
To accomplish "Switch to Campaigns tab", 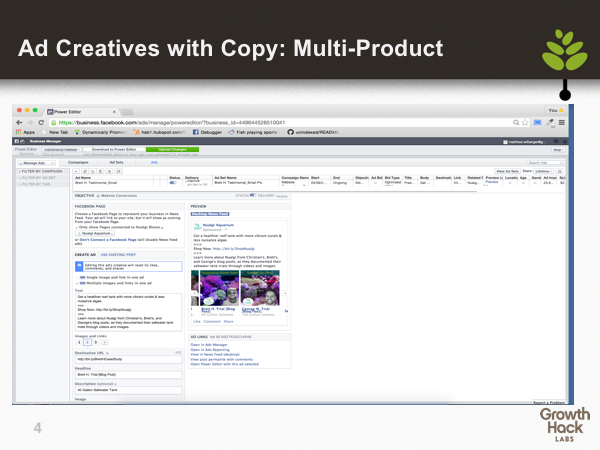I will click(78, 162).
